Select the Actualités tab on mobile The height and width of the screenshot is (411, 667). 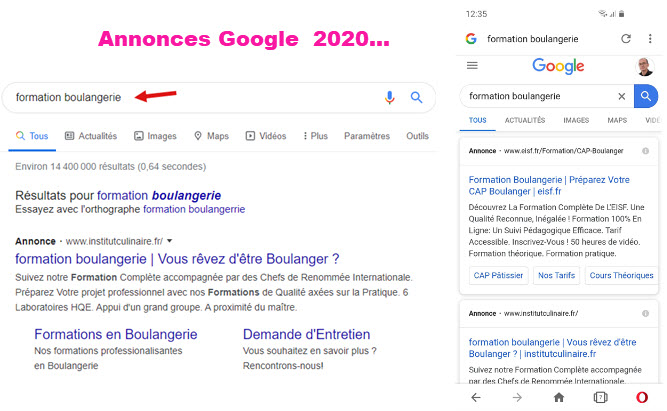(x=525, y=120)
